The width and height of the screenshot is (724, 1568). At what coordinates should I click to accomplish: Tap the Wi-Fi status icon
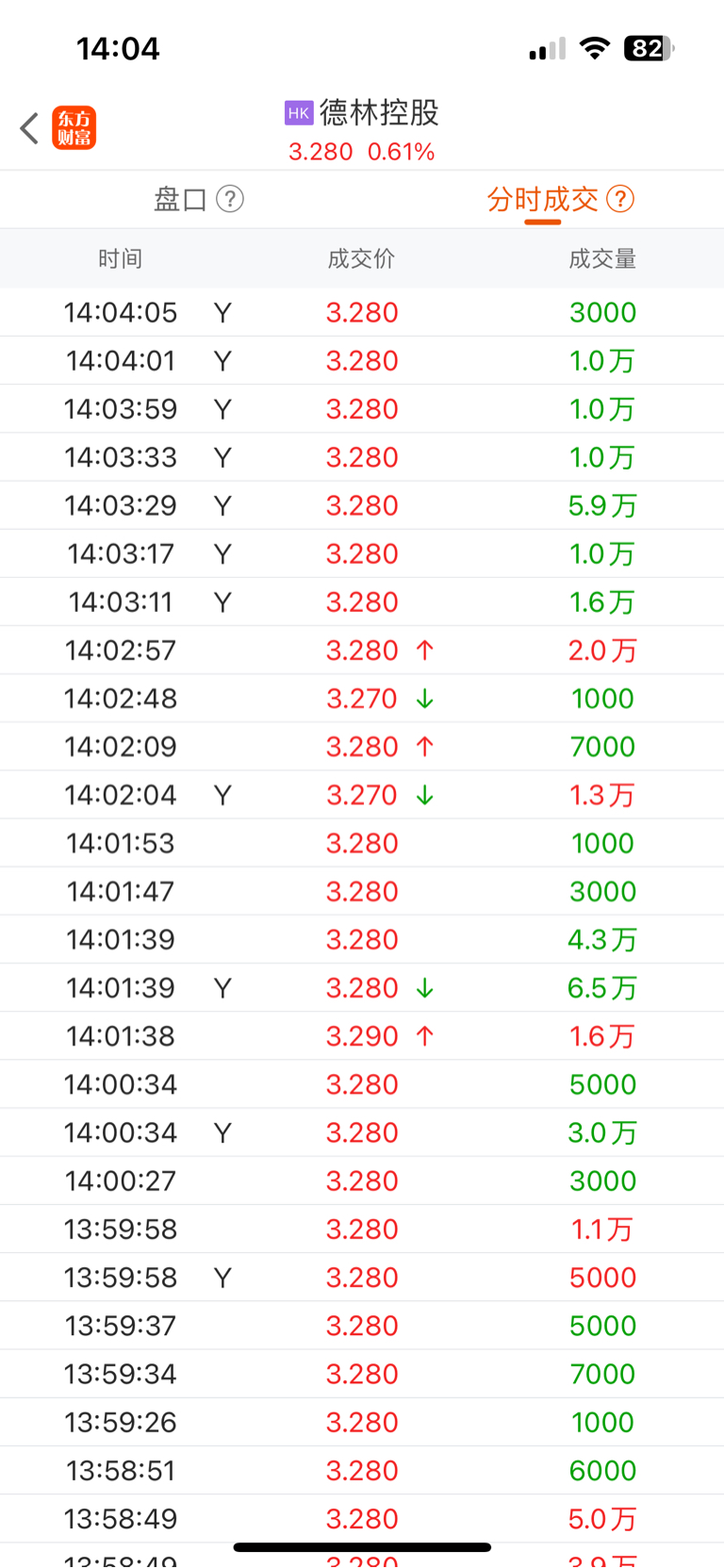tap(594, 48)
